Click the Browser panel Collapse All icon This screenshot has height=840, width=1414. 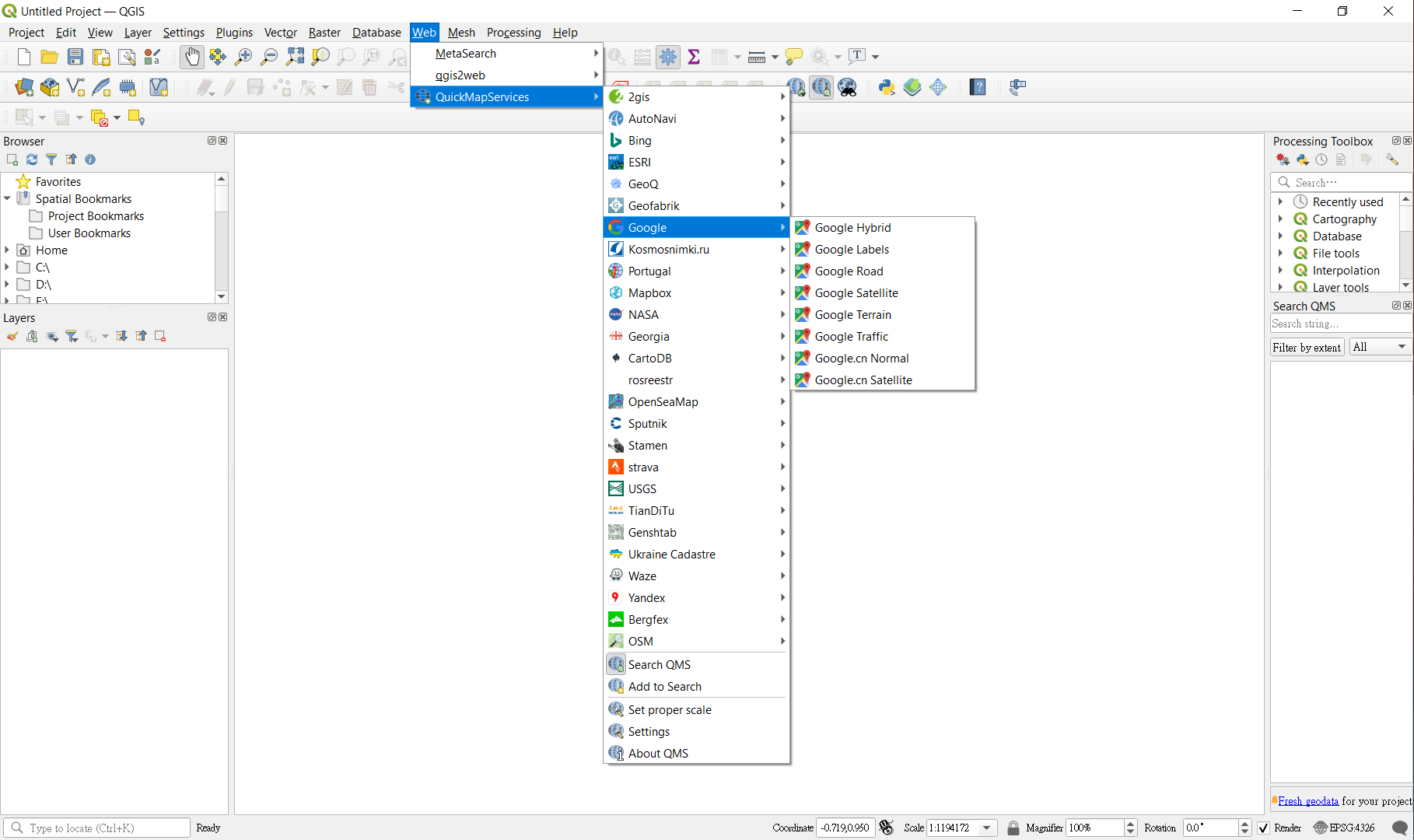click(71, 159)
